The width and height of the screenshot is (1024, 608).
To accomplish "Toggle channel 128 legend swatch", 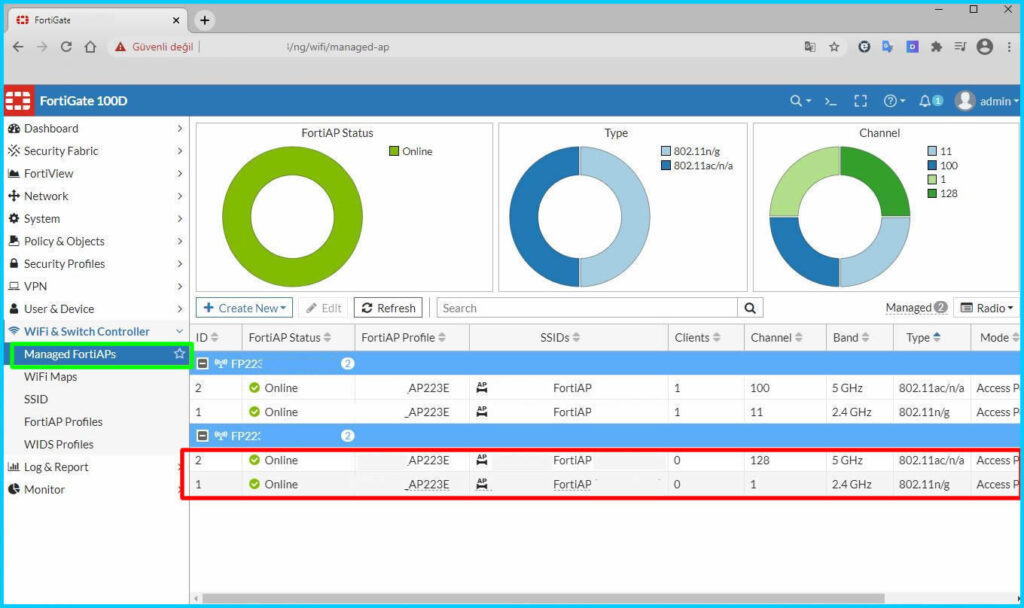I will click(932, 193).
